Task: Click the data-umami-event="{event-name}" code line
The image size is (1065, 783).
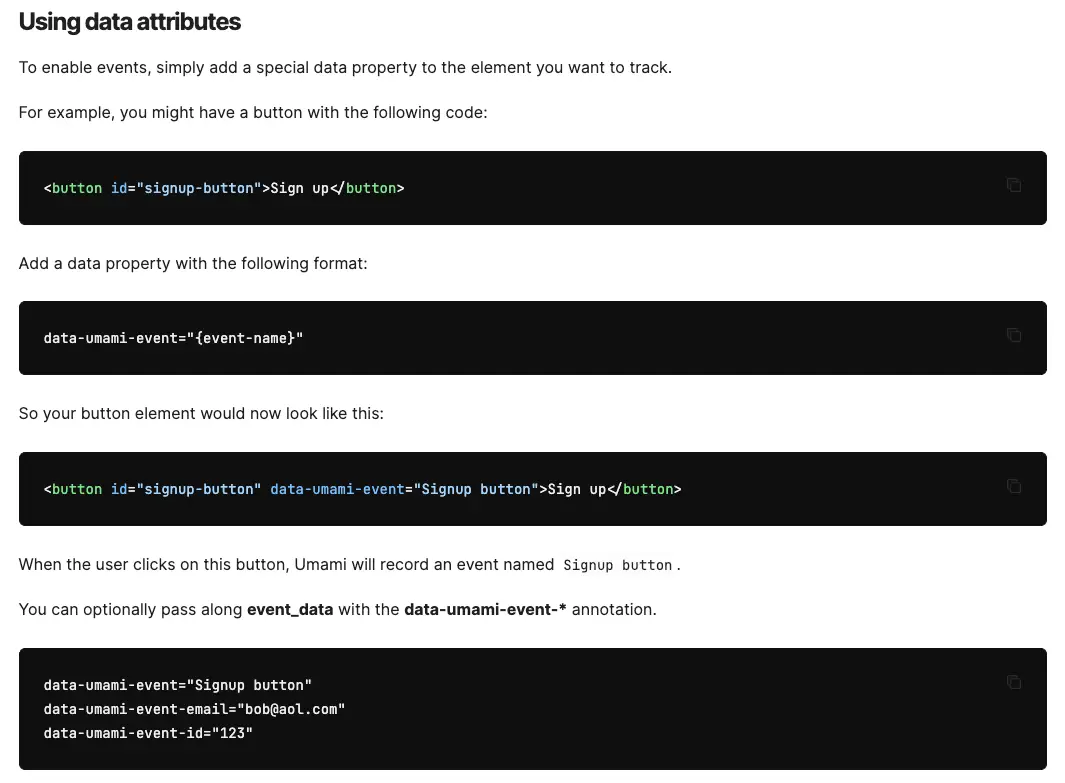Action: (173, 338)
